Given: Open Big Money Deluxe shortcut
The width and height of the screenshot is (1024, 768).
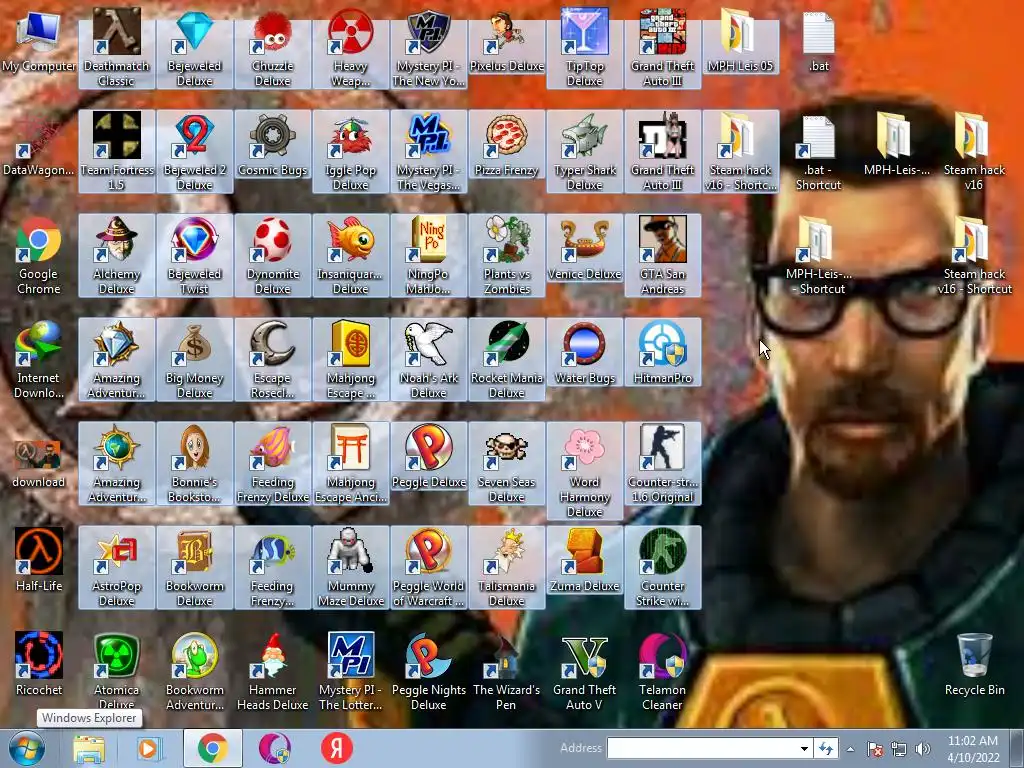Looking at the screenshot, I should tap(195, 359).
